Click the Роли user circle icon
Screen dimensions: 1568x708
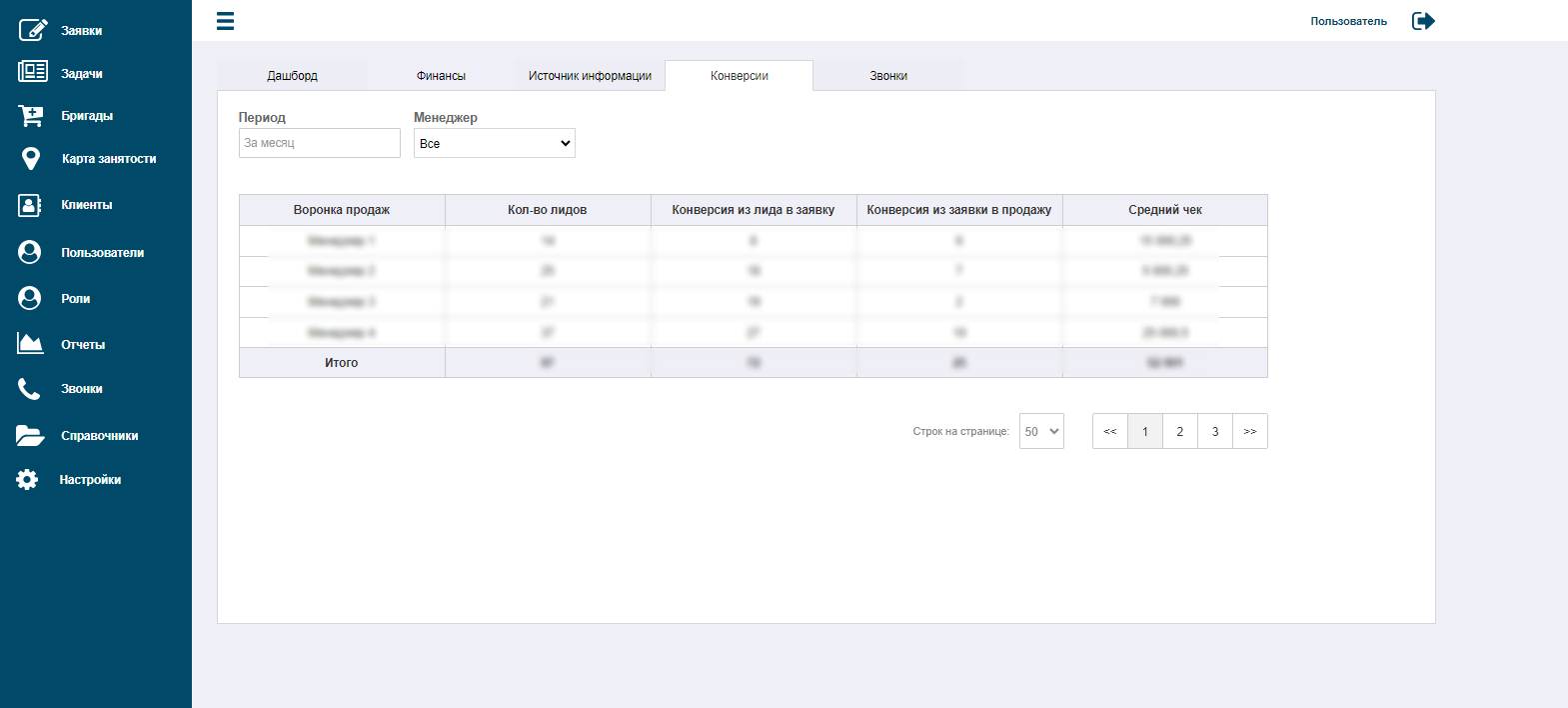pyautogui.click(x=30, y=298)
